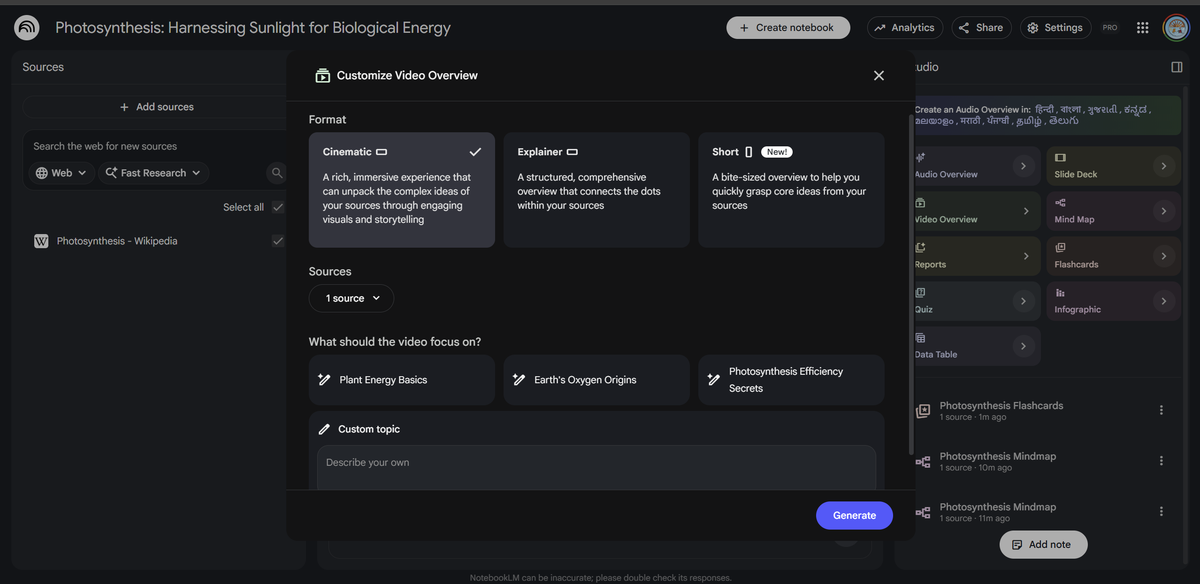Screen dimensions: 1200x584
Task: Click the Audio Overview tile icon
Action: click(920, 157)
